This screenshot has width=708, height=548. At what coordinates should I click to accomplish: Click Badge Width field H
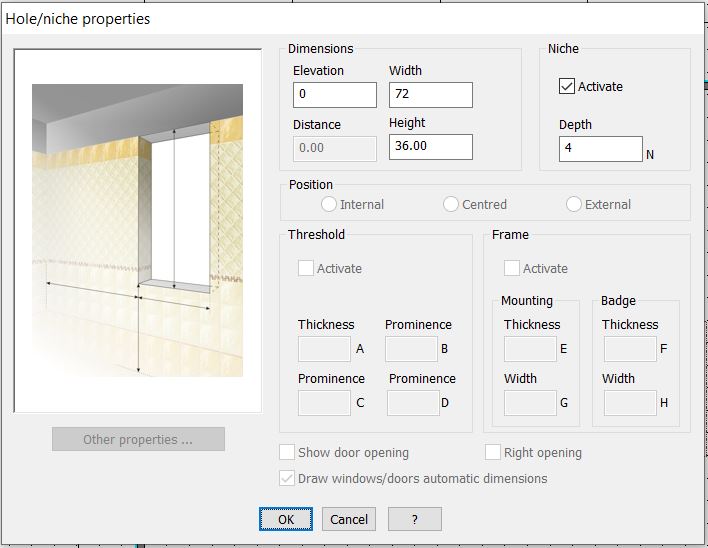[x=630, y=403]
